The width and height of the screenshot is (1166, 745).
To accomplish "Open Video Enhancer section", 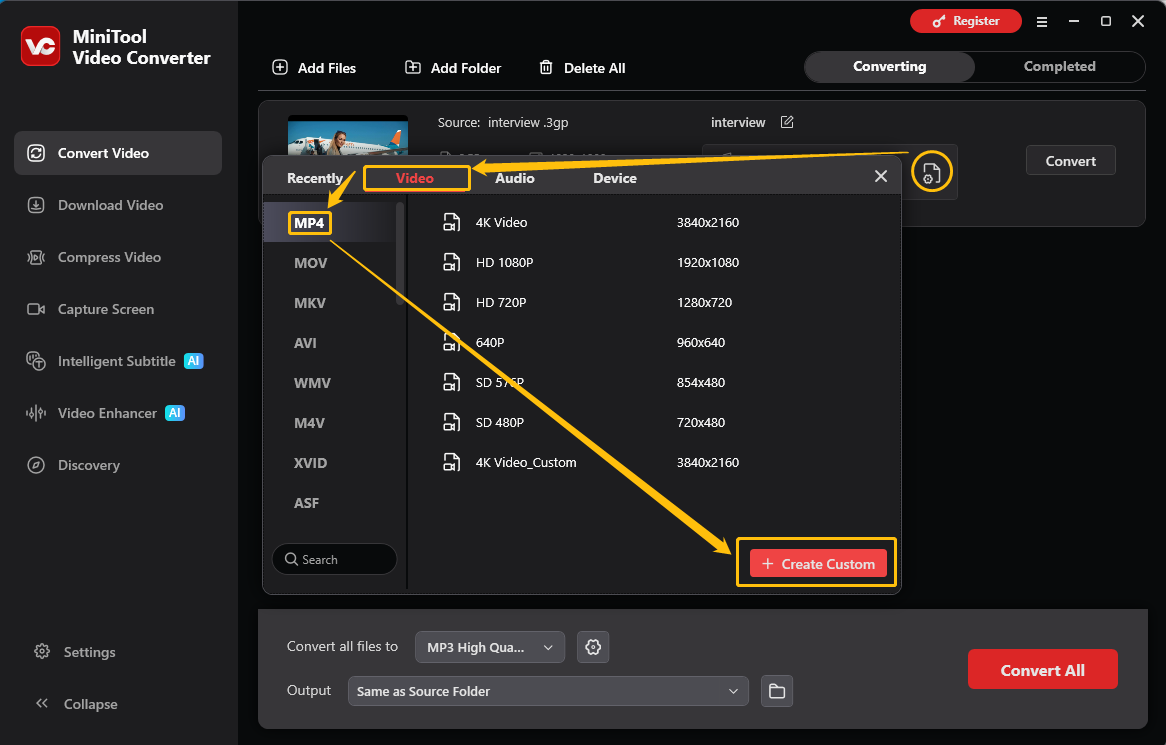I will tap(117, 413).
